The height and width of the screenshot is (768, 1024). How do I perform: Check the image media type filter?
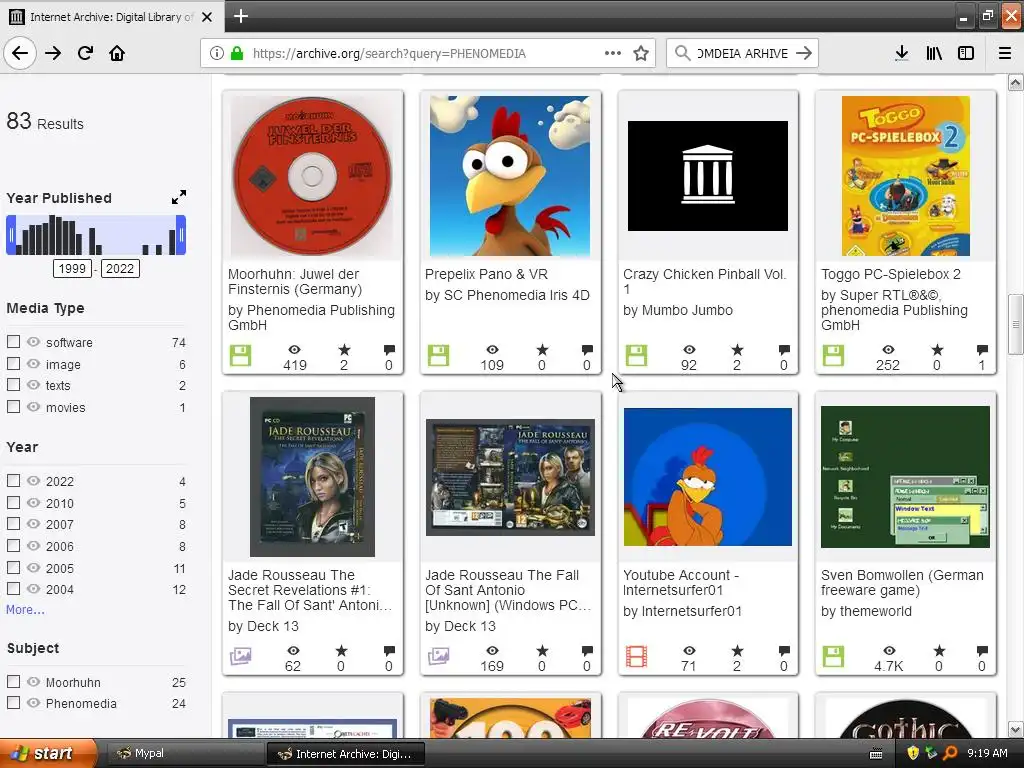13,363
